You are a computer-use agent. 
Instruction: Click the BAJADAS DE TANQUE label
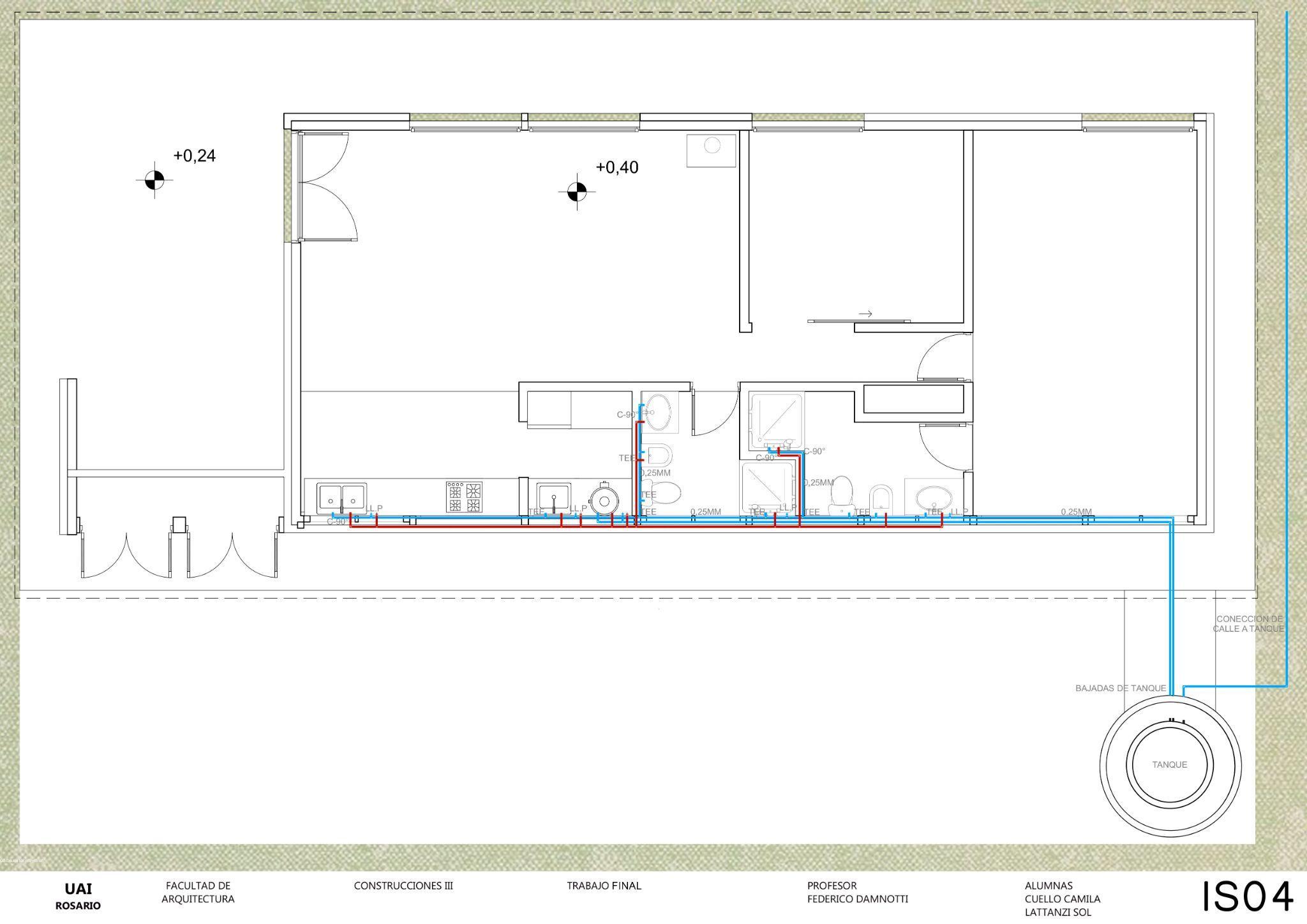[1120, 689]
